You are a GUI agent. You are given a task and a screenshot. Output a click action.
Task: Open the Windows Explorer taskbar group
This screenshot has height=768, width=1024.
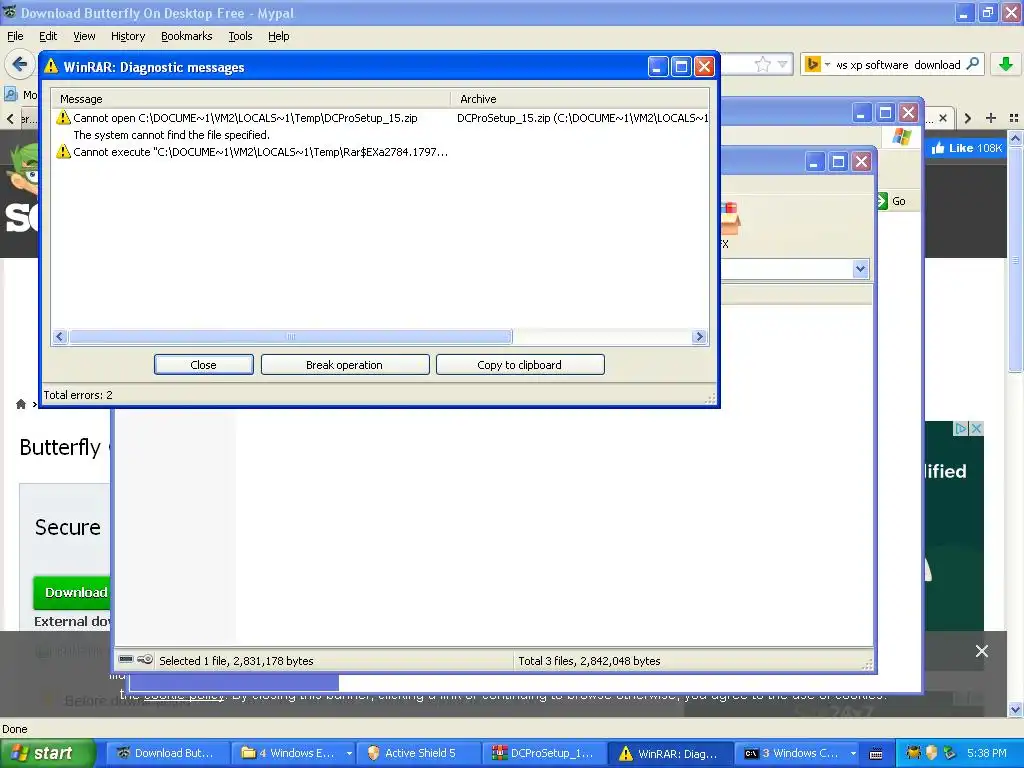(295, 753)
